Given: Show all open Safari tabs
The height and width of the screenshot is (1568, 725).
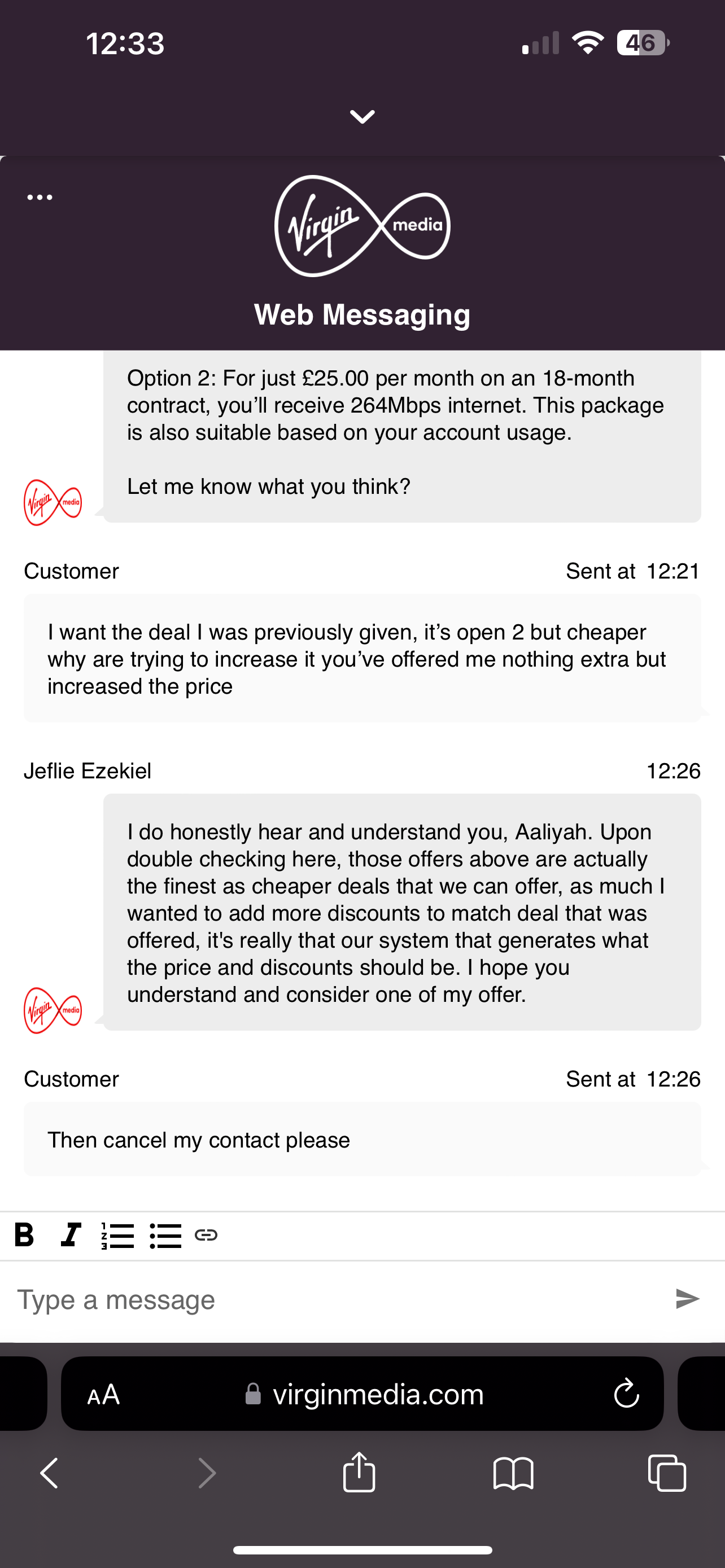Looking at the screenshot, I should tap(667, 1473).
